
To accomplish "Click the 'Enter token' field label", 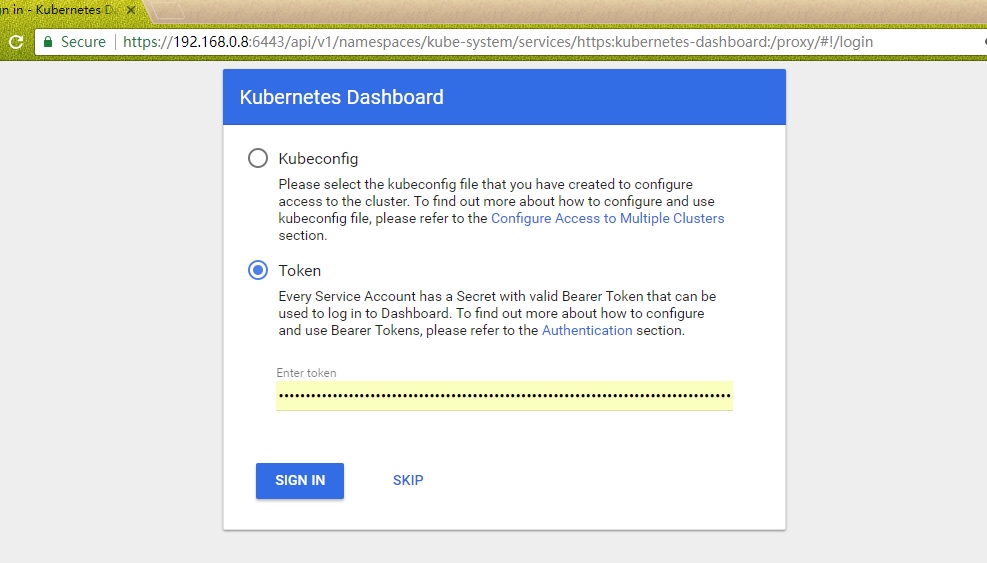I will click(x=306, y=373).
